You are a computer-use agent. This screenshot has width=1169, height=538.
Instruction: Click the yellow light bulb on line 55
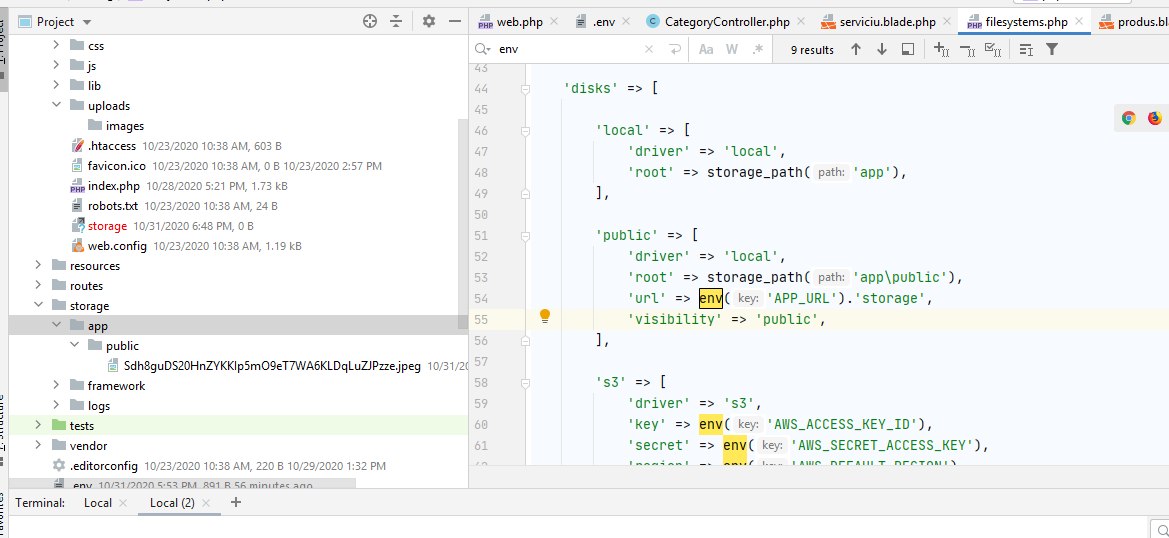tap(545, 316)
